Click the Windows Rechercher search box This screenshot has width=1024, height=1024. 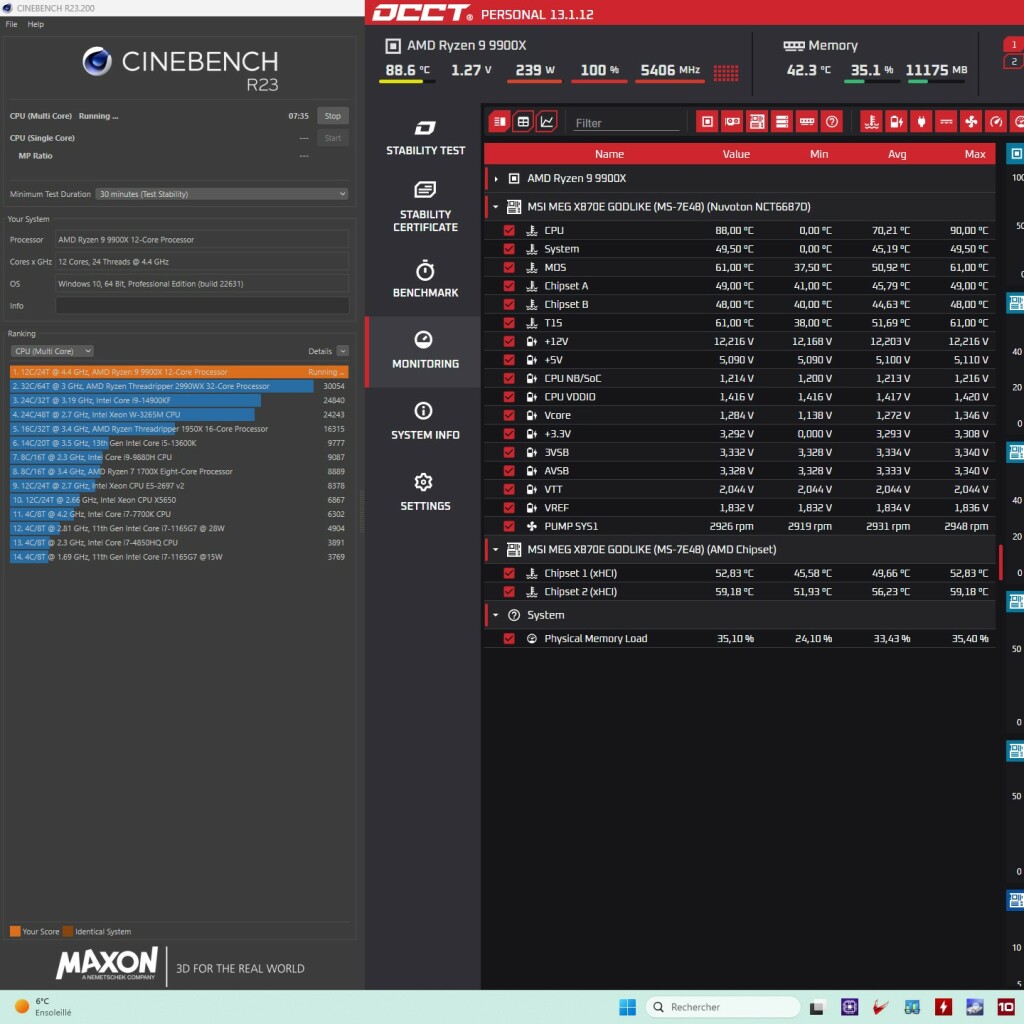[722, 1007]
